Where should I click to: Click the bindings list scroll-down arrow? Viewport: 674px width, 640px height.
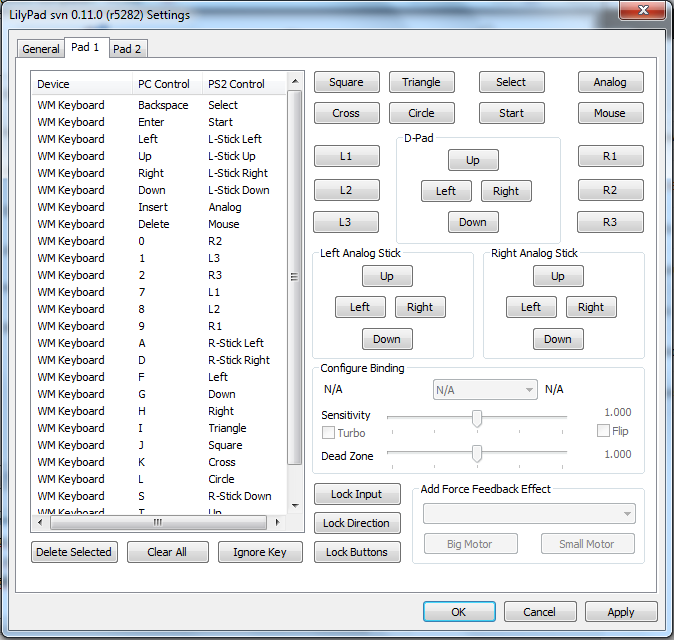[x=295, y=505]
